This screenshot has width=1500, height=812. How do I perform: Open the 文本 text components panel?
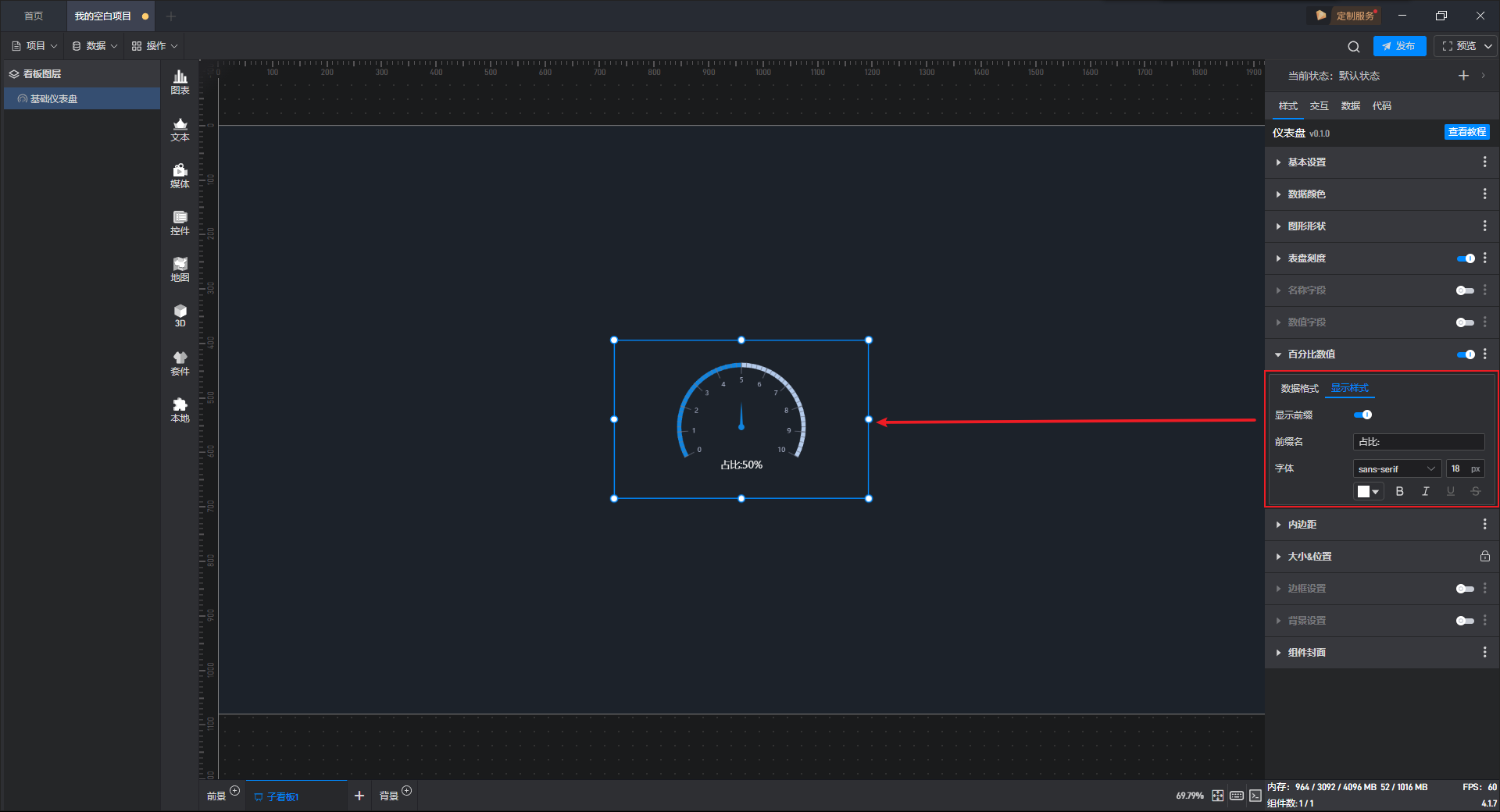(180, 129)
